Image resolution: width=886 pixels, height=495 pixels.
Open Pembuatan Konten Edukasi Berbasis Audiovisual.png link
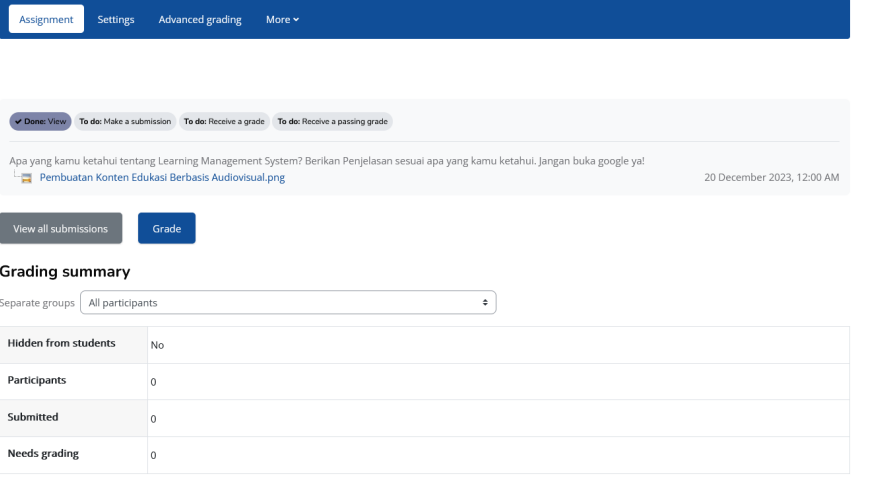coord(162,178)
